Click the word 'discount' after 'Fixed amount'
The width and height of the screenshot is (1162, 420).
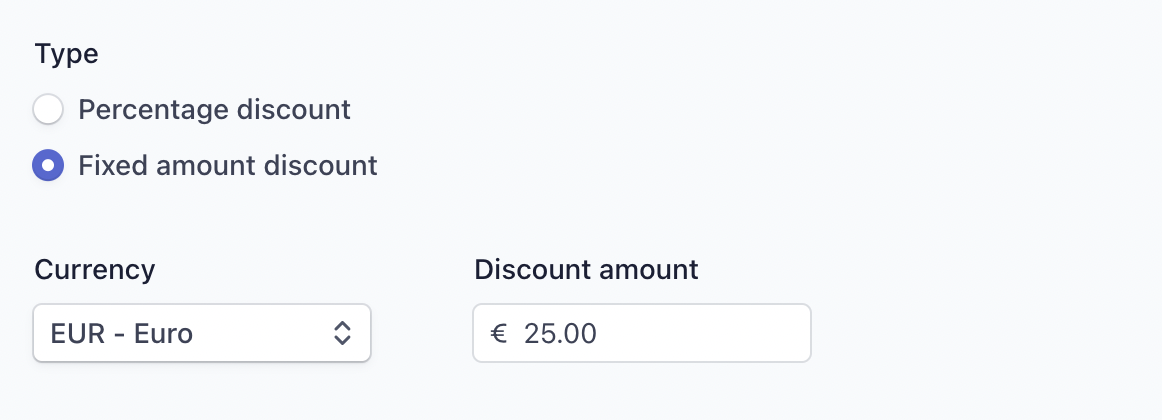point(321,165)
